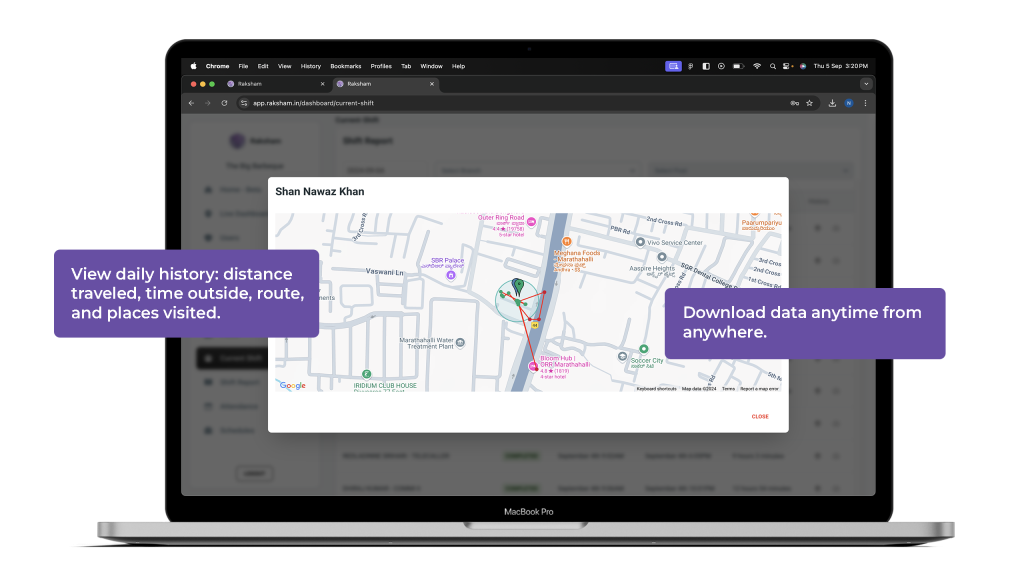Click the CLOSE button in the map dialog

760,416
